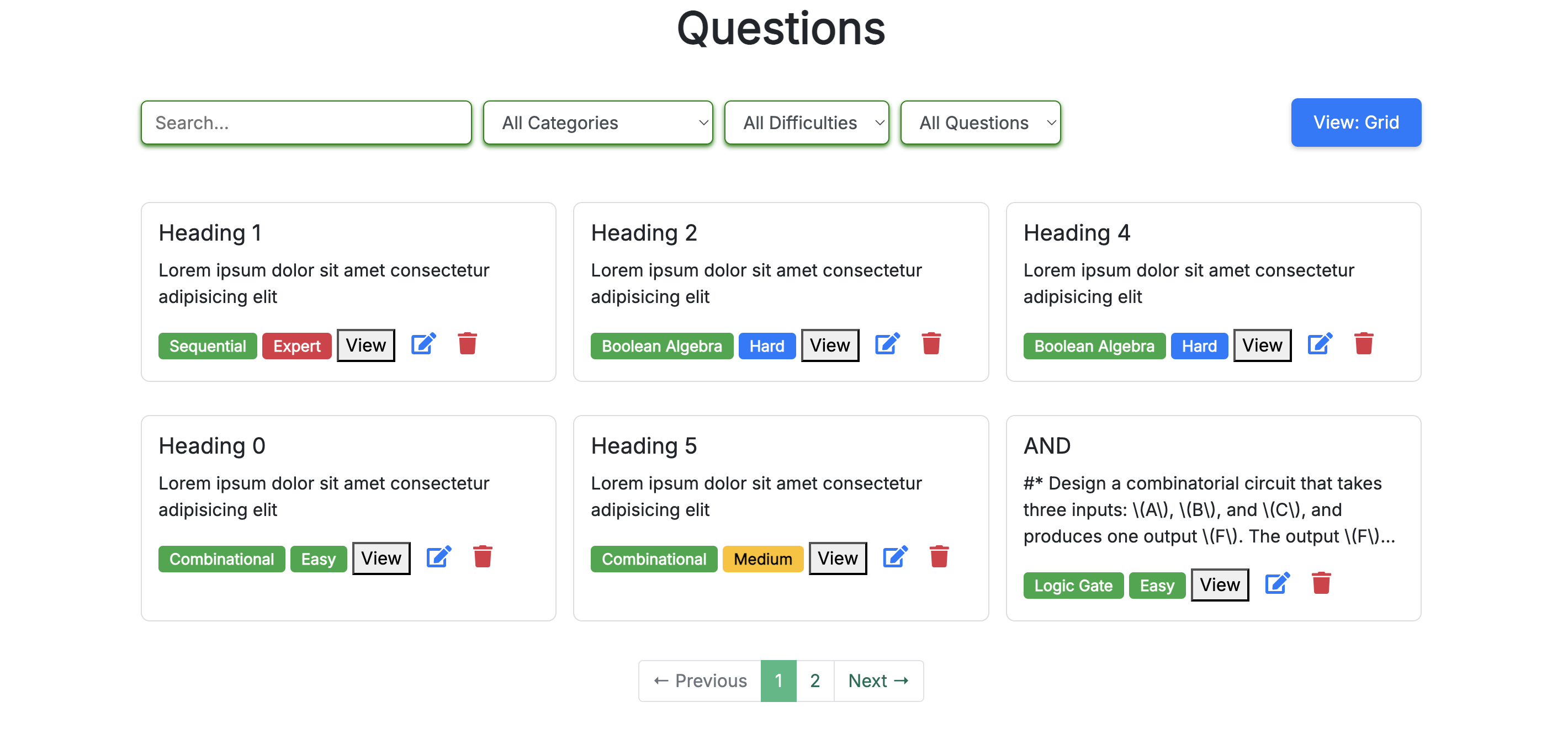Screen dimensions: 1568x734
Task: Delete the Heading 1 question
Action: pos(467,344)
